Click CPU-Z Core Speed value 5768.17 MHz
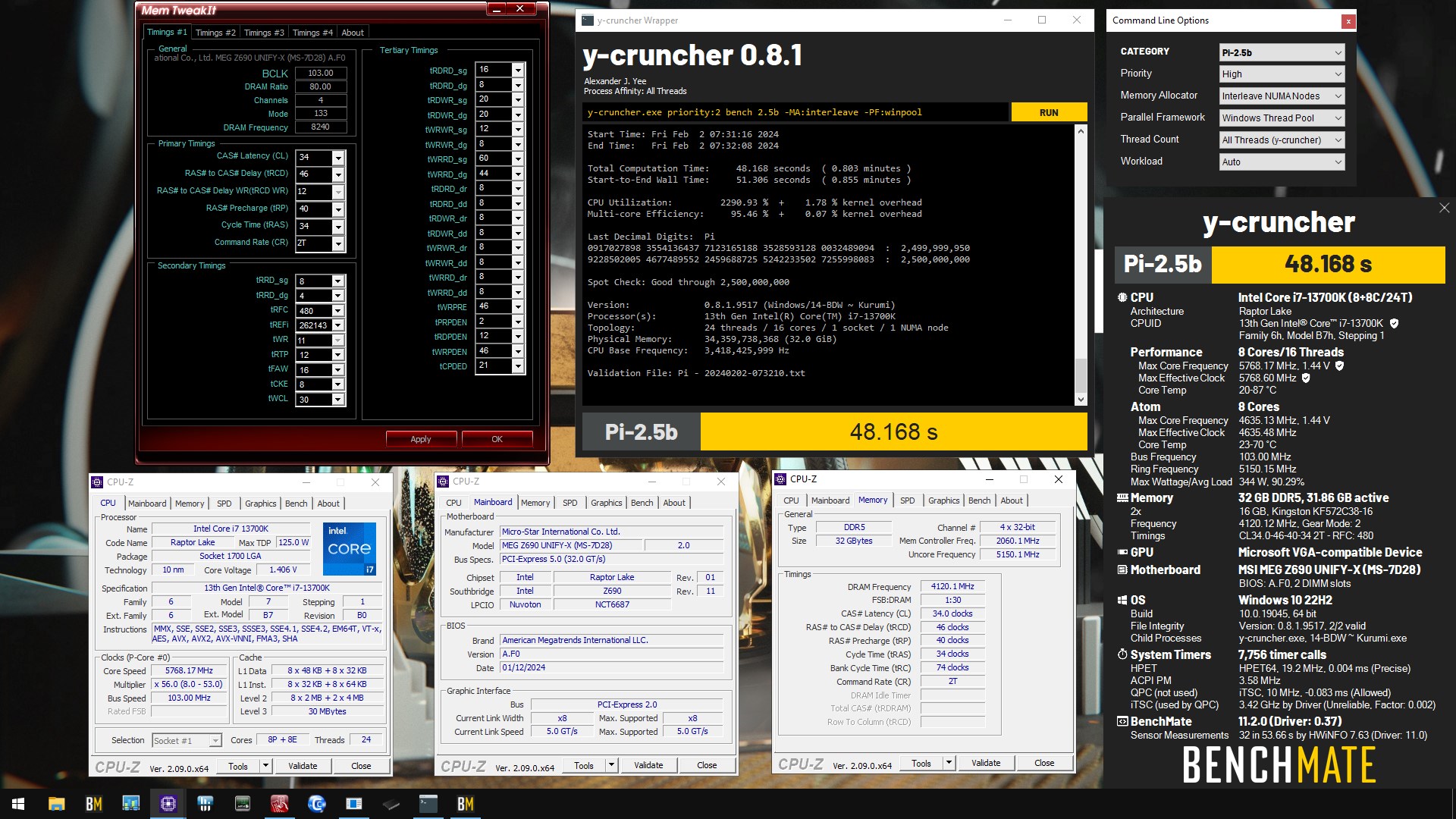Screen dimensions: 1456x819 point(189,670)
